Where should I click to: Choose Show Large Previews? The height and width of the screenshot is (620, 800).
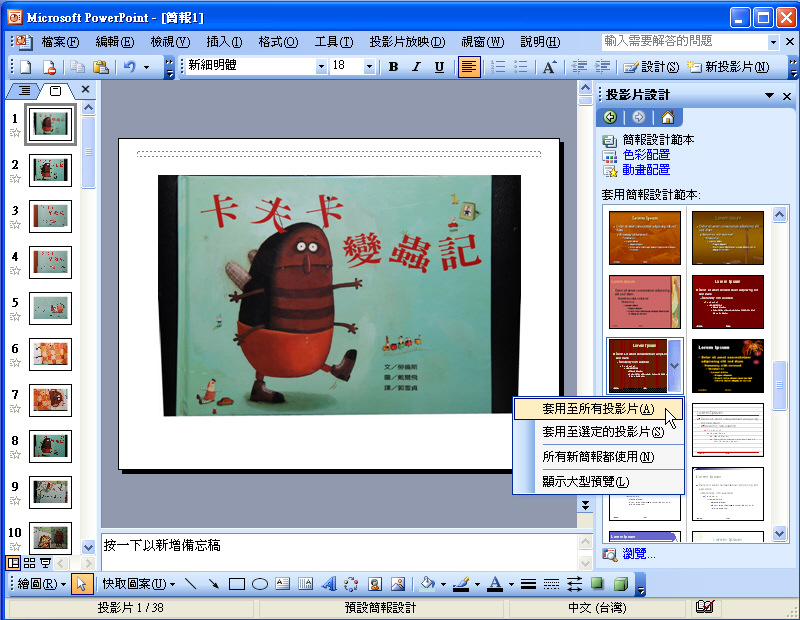(x=598, y=481)
